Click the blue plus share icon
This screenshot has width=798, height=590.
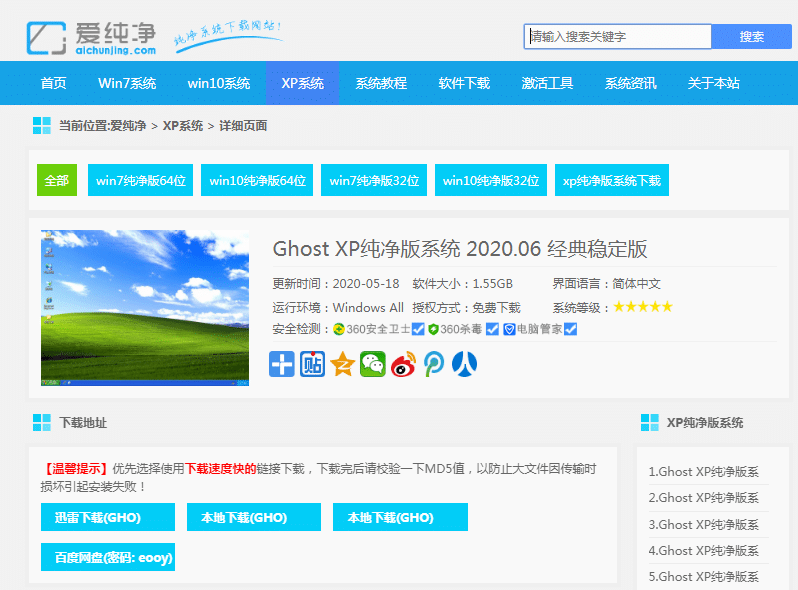click(x=282, y=364)
